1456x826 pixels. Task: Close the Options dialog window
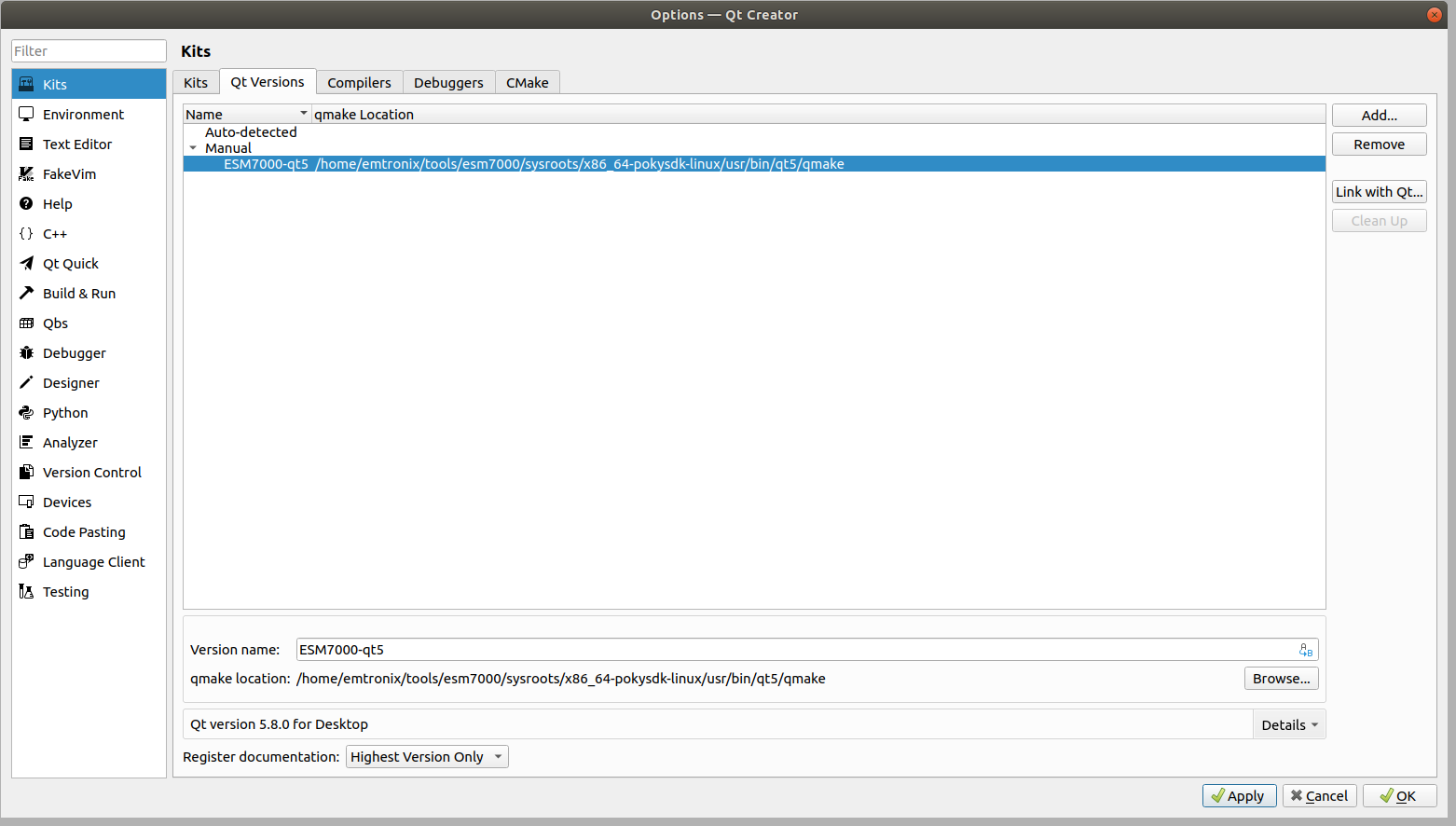pos(1435,15)
